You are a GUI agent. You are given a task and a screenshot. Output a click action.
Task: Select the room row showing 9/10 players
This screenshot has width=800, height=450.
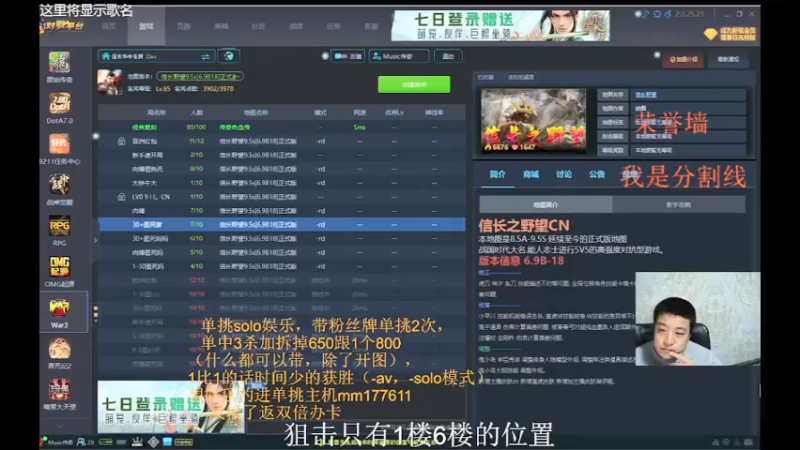click(x=282, y=169)
